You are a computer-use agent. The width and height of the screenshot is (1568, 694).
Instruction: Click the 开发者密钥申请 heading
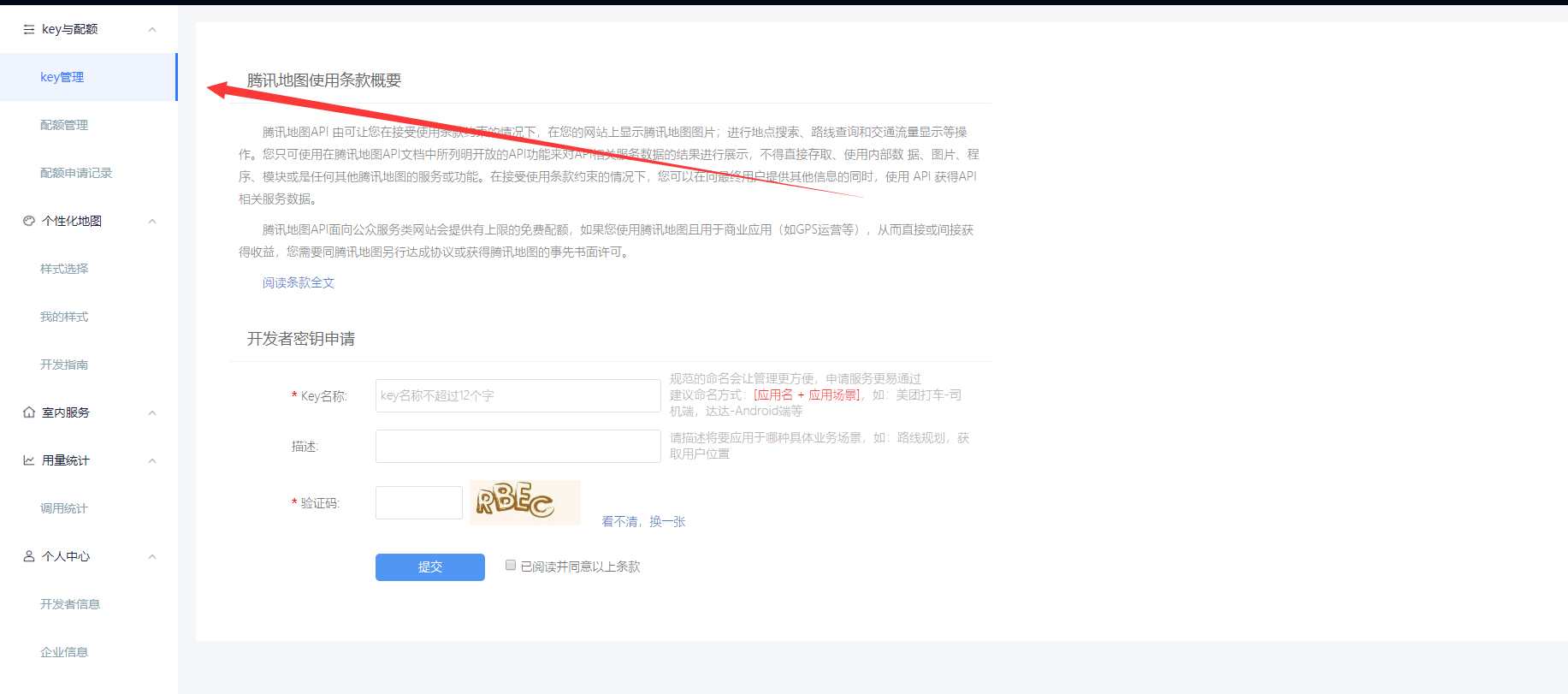[301, 339]
